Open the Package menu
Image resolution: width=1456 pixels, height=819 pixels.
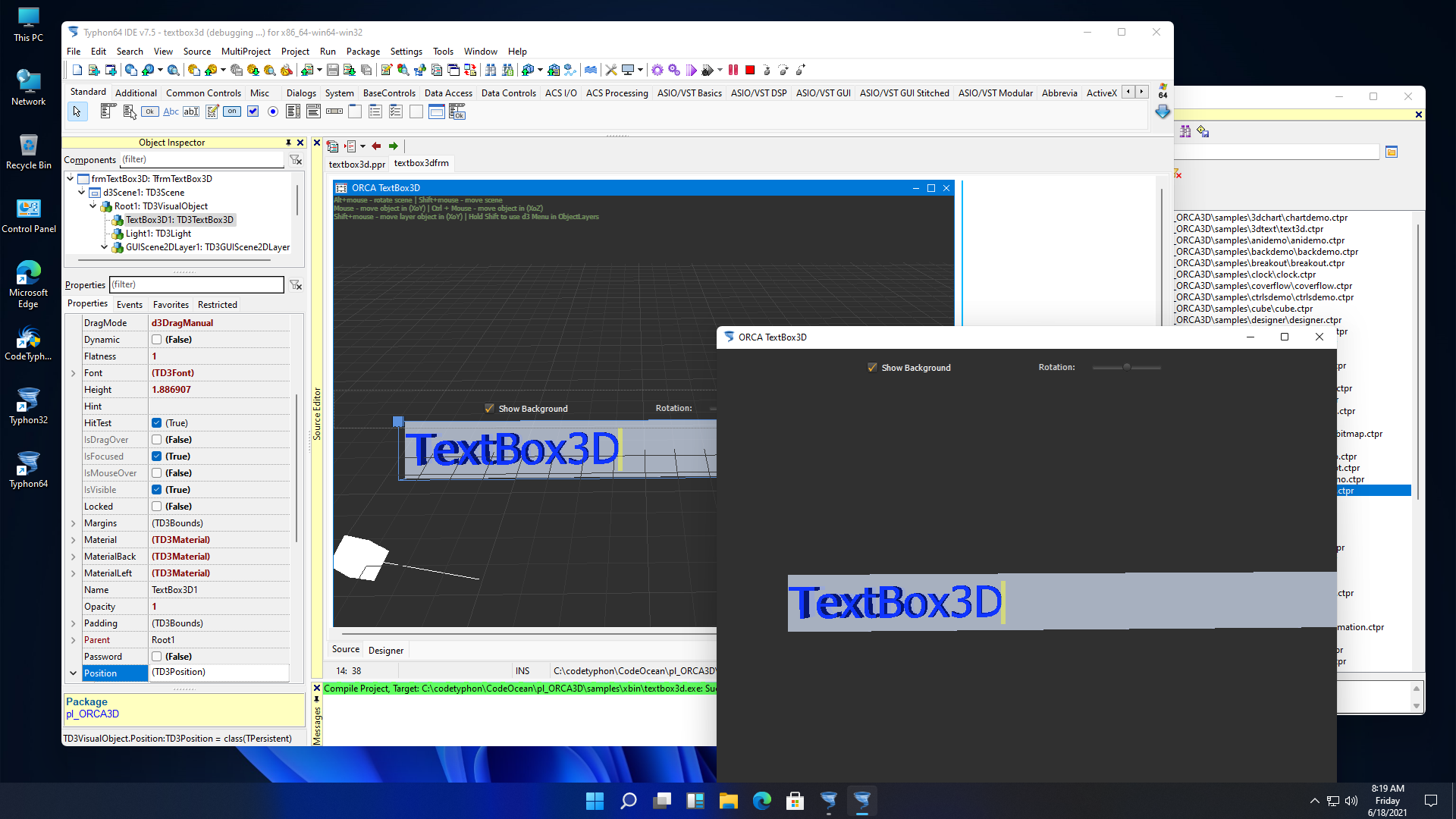(x=363, y=52)
